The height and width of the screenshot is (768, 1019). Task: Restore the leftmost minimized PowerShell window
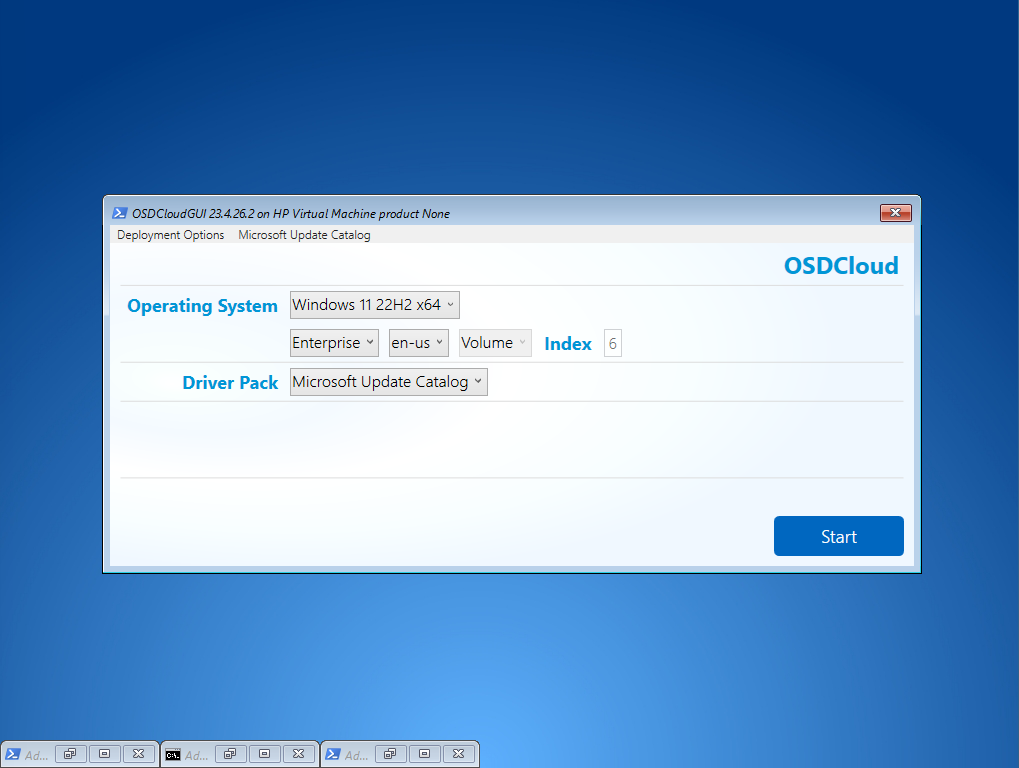click(x=70, y=754)
